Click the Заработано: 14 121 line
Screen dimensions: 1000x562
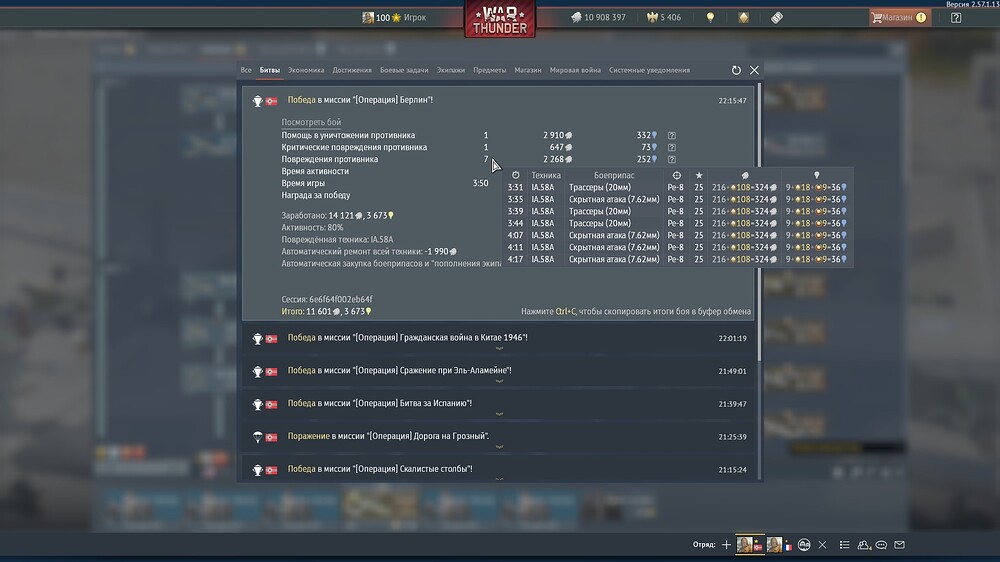[338, 216]
